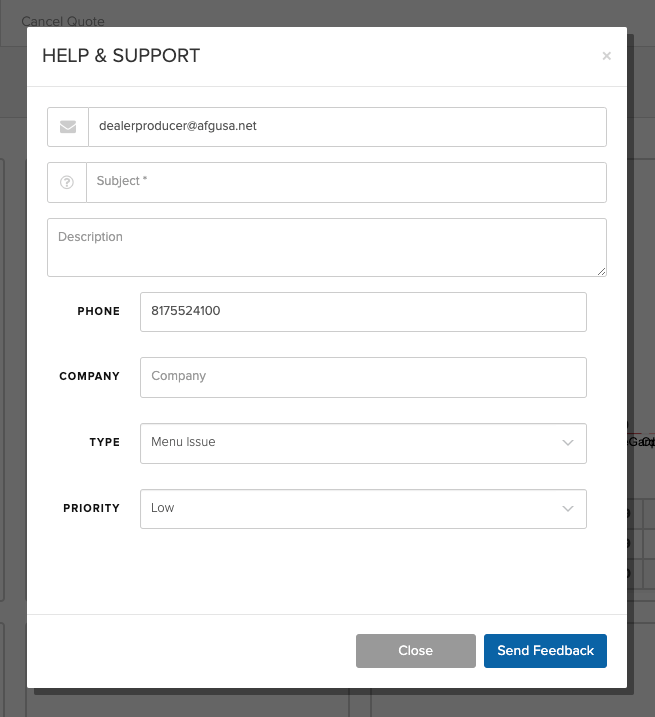Click the envelope email icon
The width and height of the screenshot is (655, 717).
pyautogui.click(x=68, y=127)
